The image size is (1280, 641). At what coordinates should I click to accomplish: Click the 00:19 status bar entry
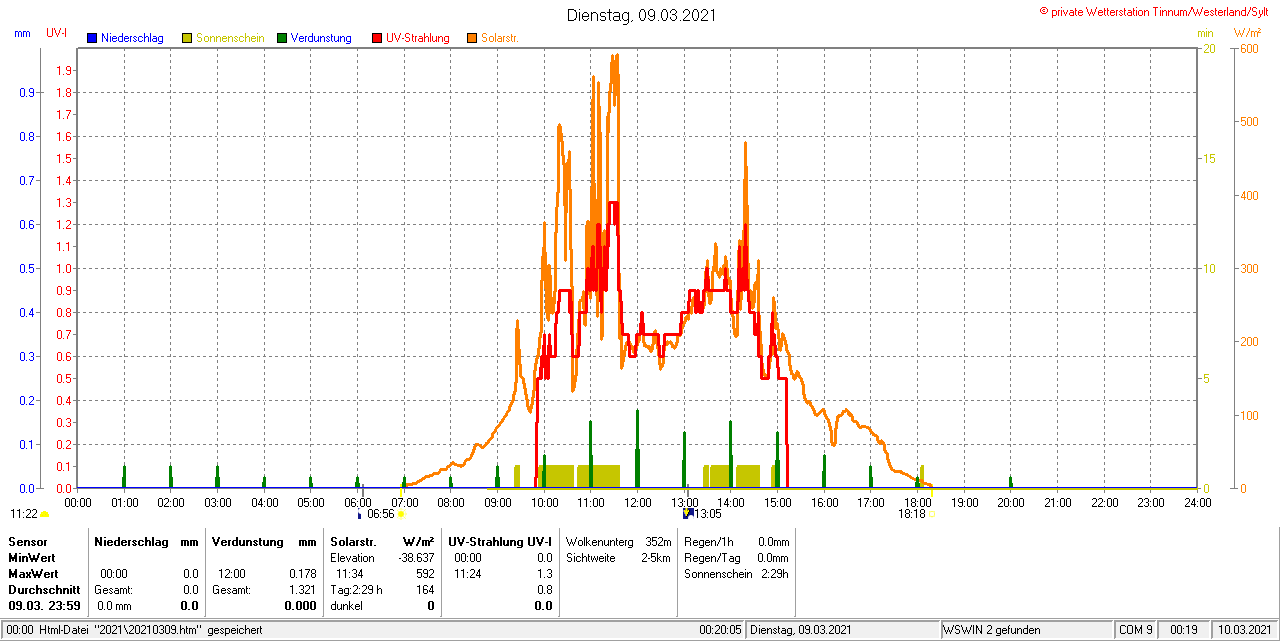(x=1184, y=630)
